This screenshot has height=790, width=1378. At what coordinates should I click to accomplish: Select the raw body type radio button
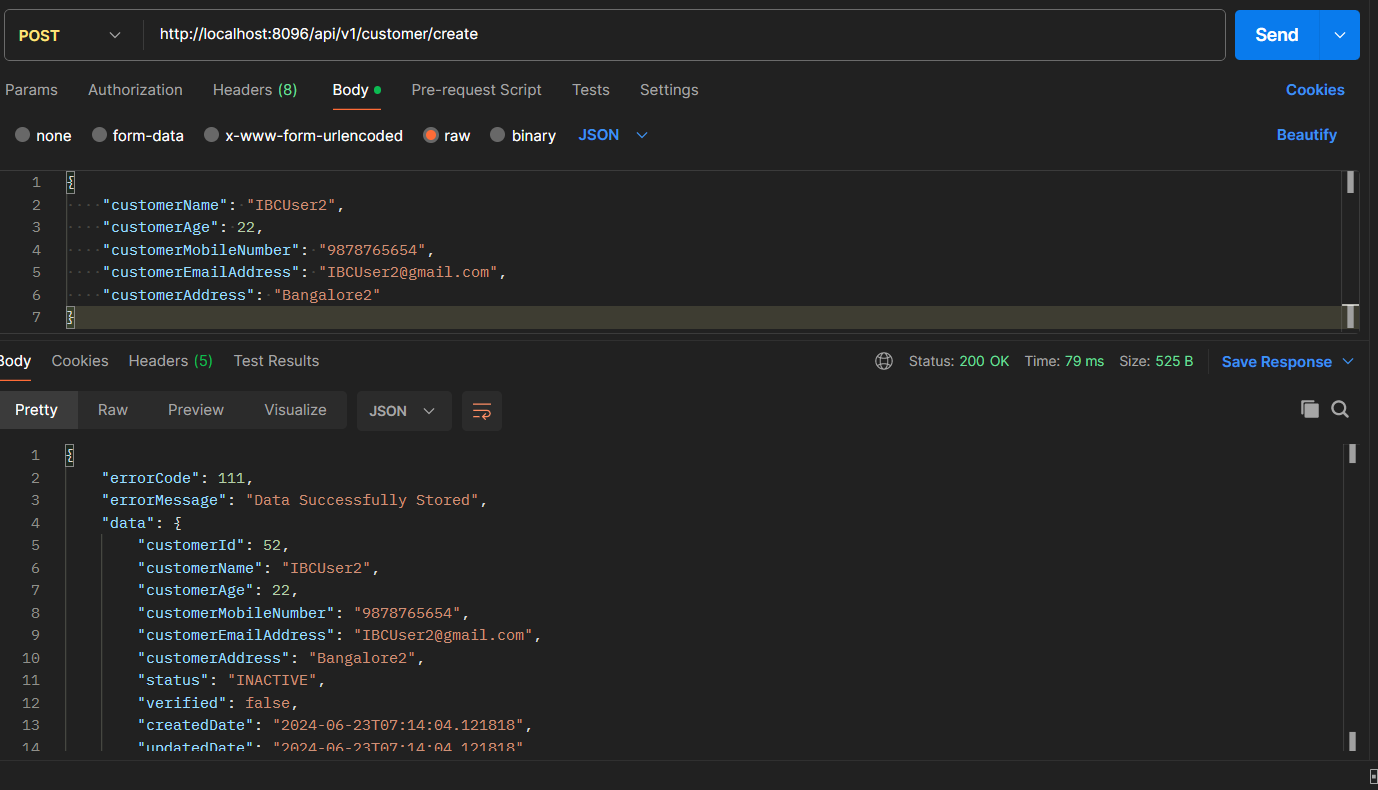coord(431,135)
